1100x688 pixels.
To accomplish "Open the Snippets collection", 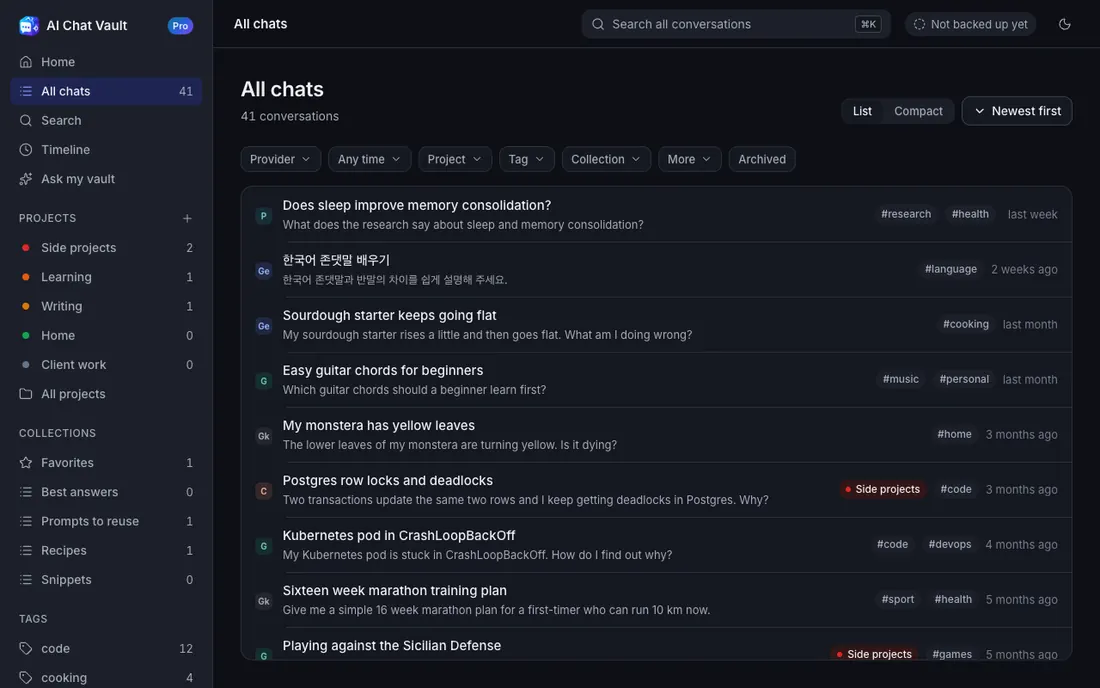I will 106,579.
